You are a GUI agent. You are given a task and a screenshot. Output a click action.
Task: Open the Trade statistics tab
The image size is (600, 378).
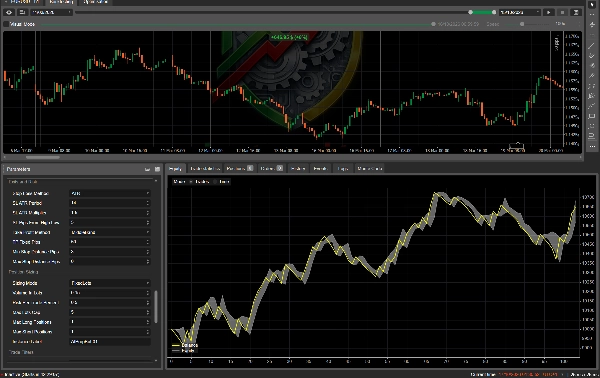(205, 168)
